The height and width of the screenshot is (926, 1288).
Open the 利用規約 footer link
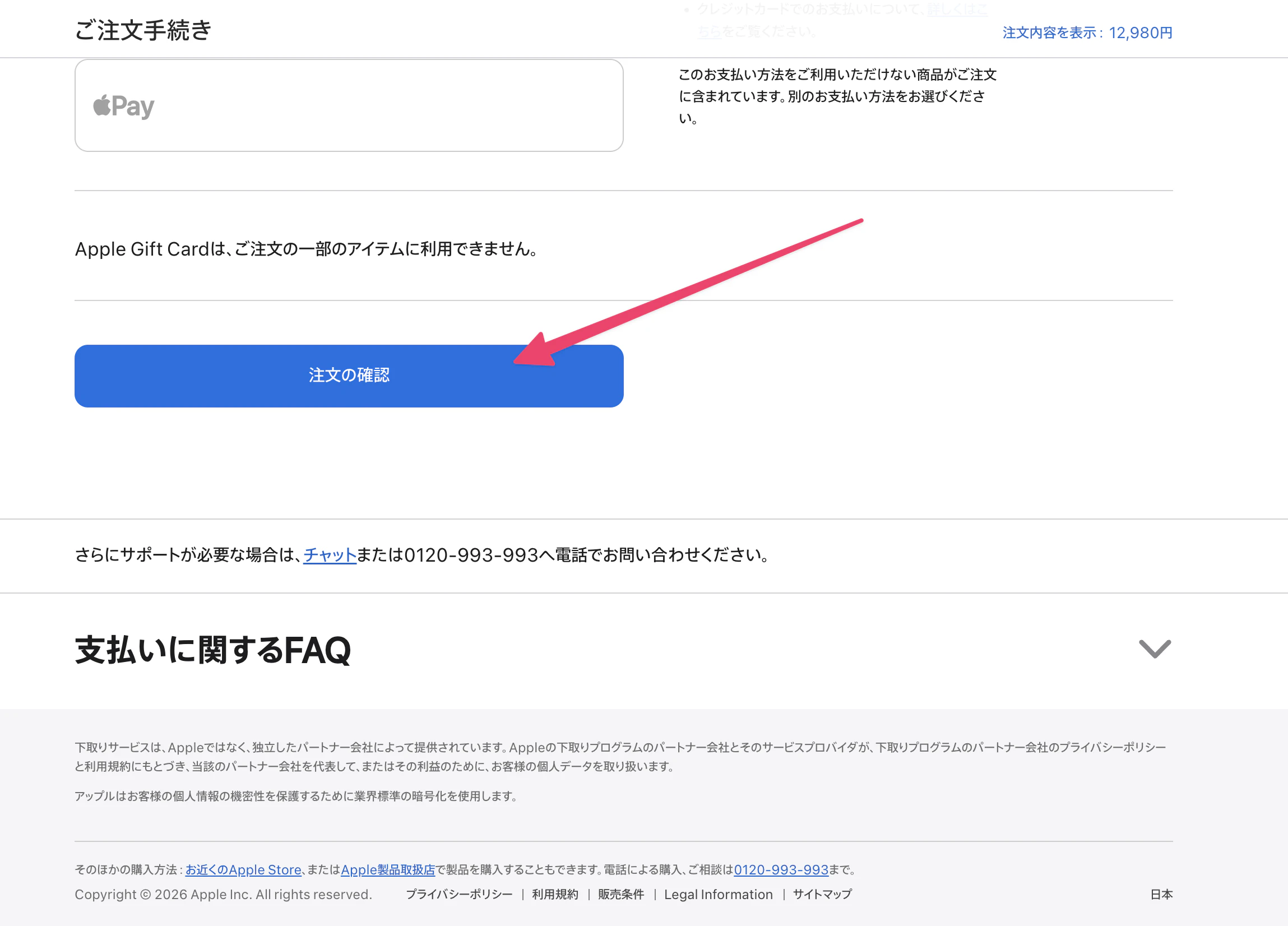pos(555,894)
